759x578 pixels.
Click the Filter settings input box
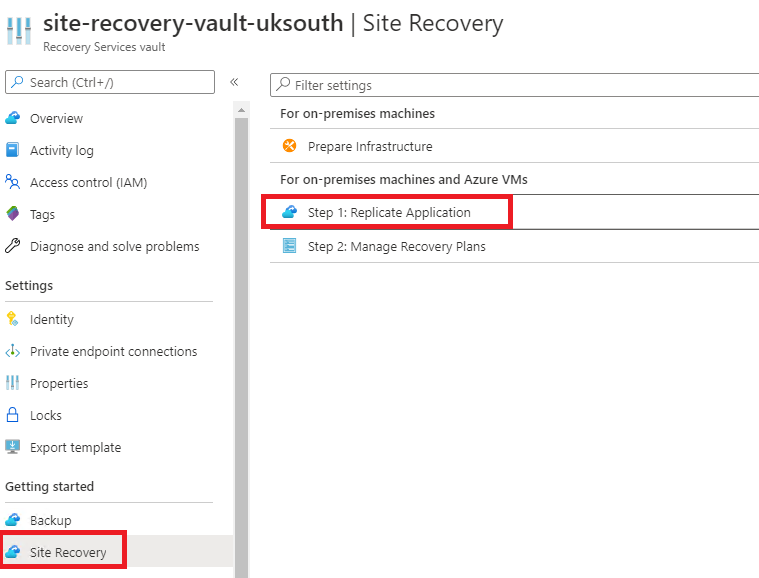click(x=515, y=85)
